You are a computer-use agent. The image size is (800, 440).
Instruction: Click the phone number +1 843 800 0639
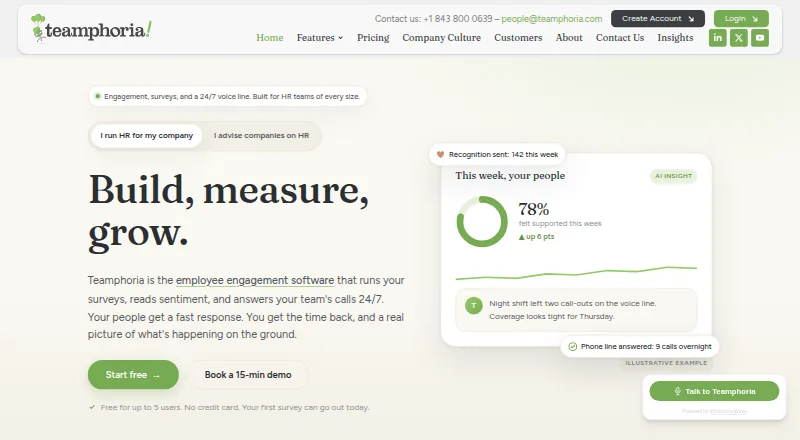[458, 19]
